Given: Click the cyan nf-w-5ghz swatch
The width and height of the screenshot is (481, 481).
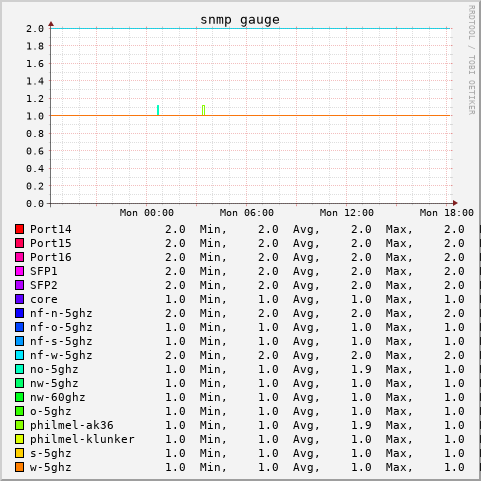Looking at the screenshot, I should click(x=20, y=355).
